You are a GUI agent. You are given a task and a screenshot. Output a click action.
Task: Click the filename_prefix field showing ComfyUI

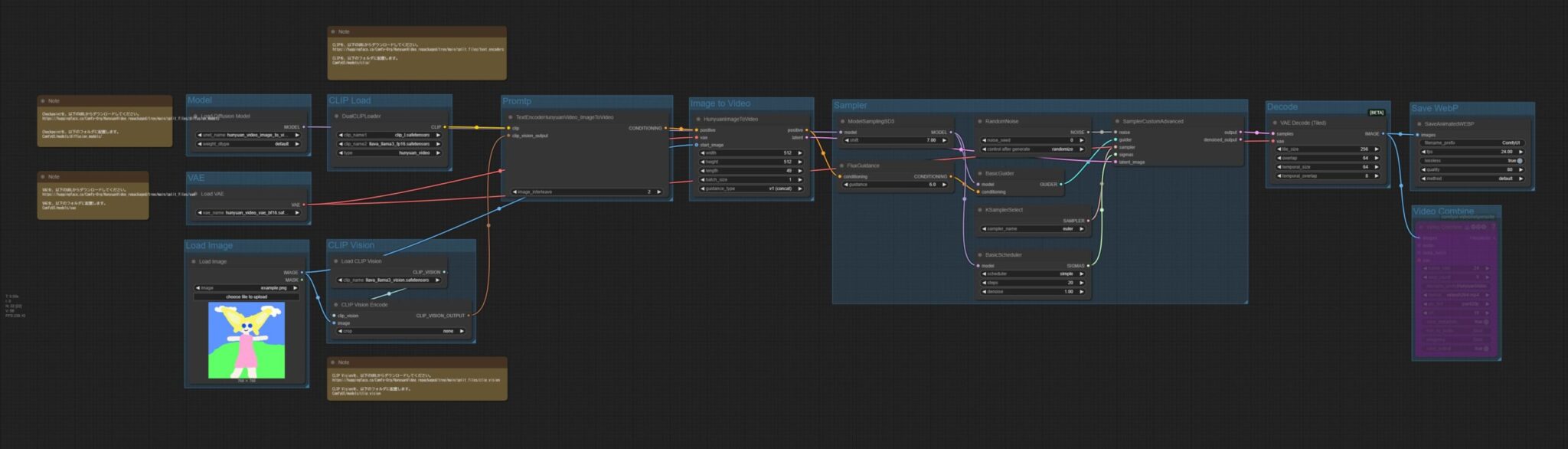pyautogui.click(x=1471, y=143)
